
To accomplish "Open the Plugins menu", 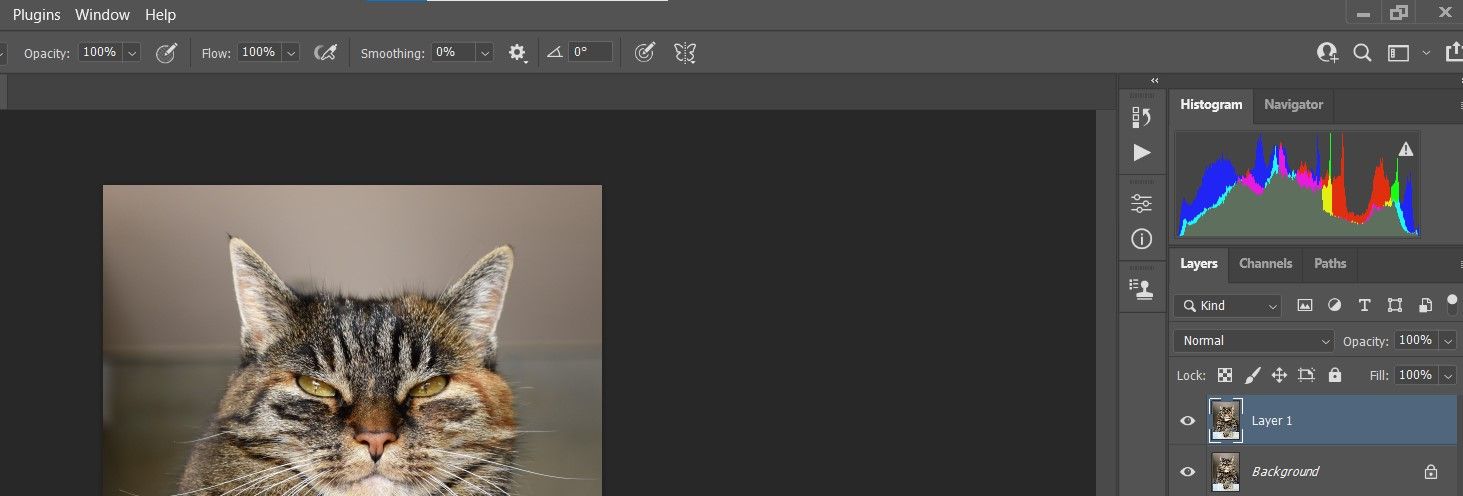I will click(x=37, y=14).
